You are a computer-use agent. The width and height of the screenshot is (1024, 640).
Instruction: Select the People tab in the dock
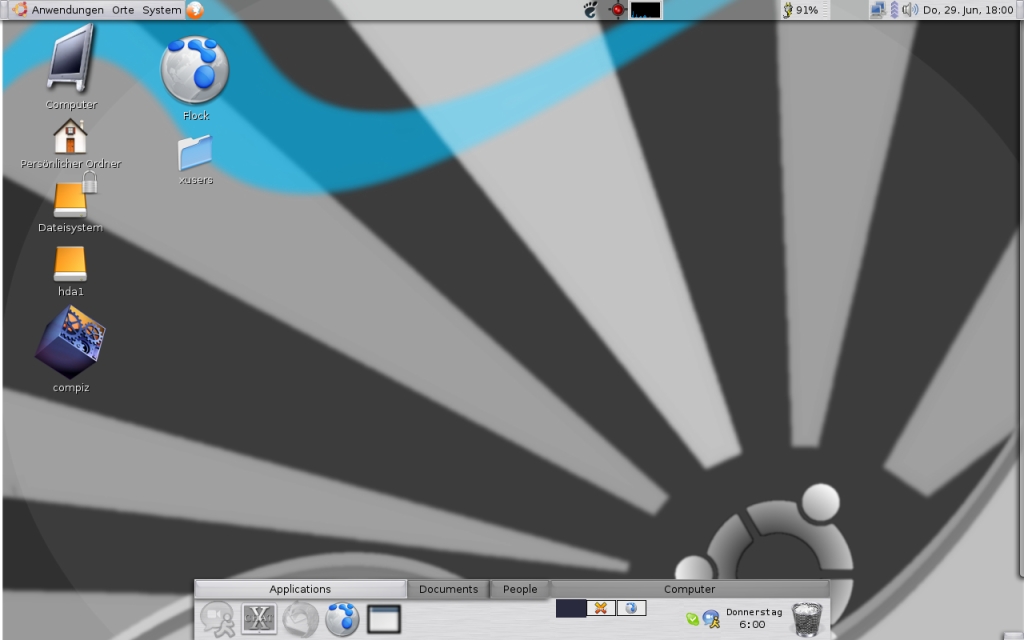(520, 589)
